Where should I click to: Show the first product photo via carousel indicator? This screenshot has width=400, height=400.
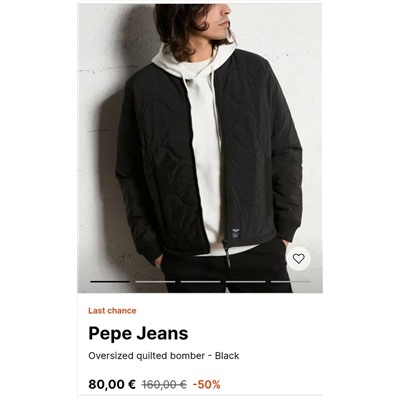click(x=110, y=282)
